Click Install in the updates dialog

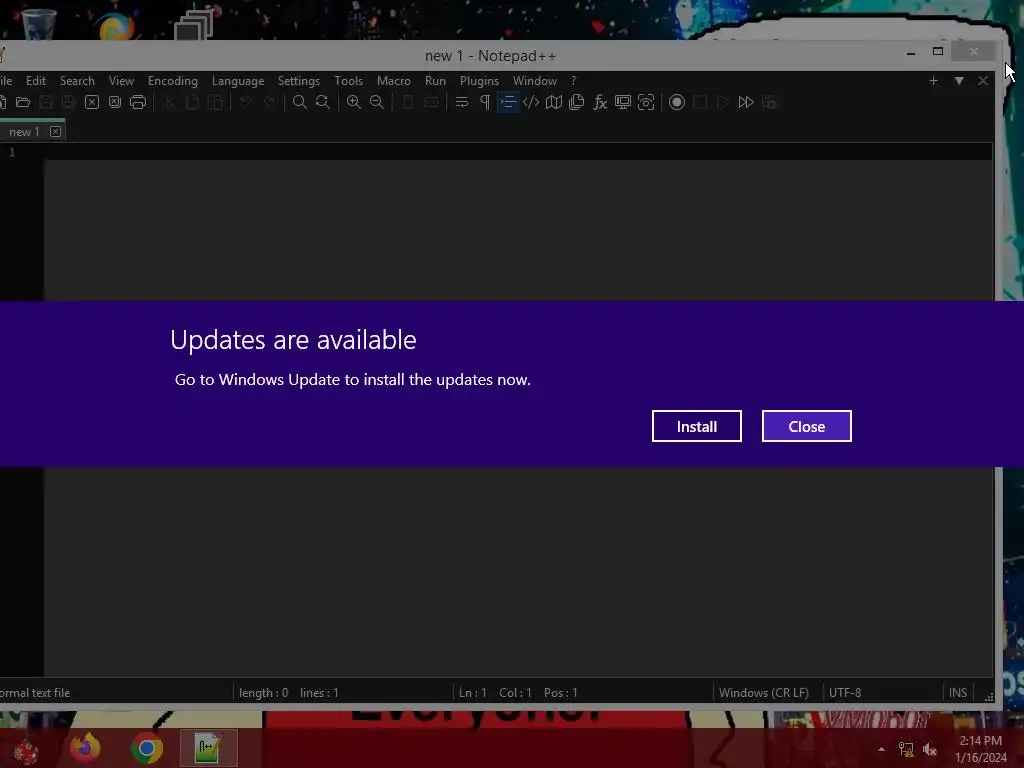tap(696, 426)
